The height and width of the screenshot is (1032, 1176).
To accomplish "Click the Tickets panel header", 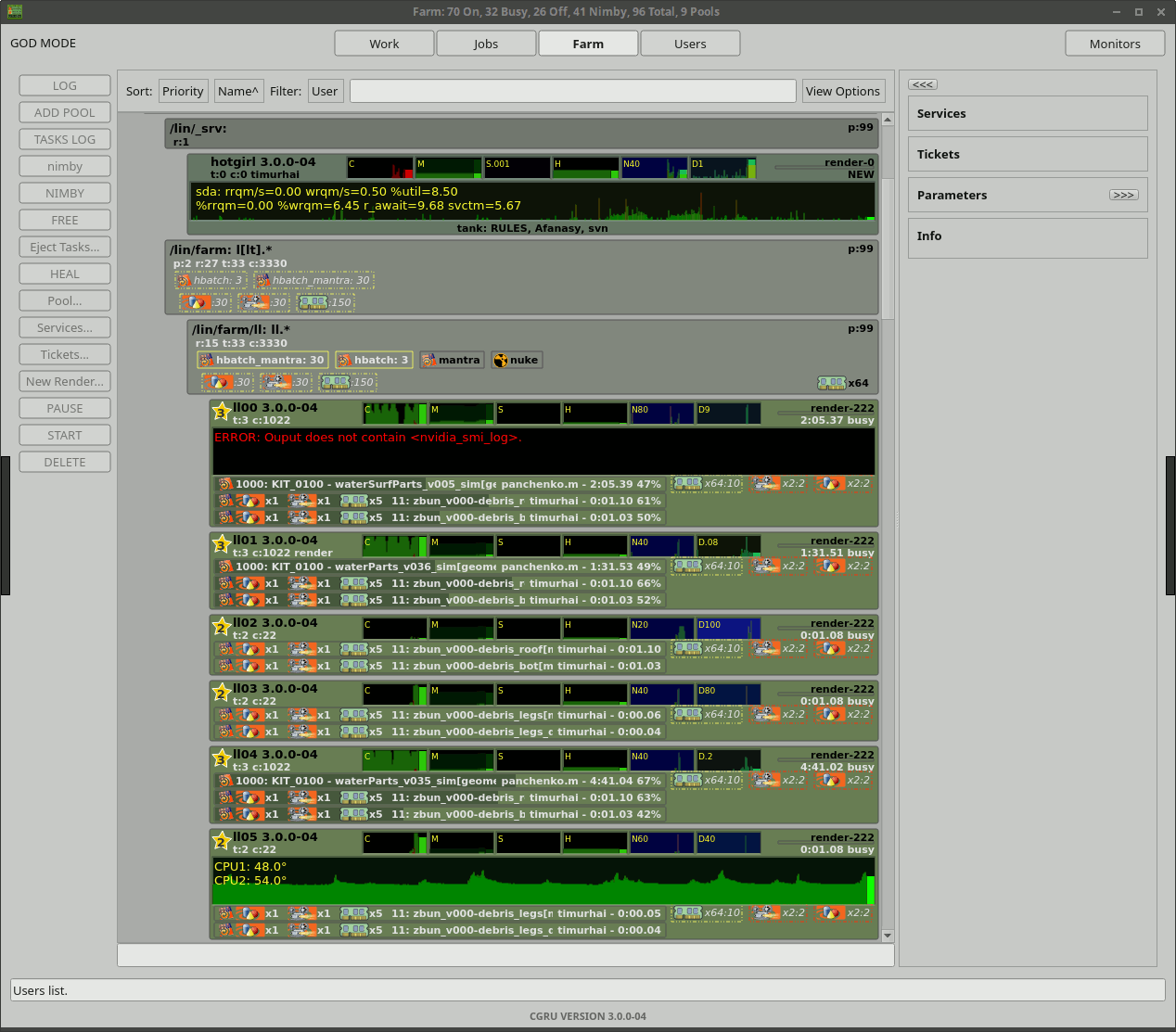I will click(x=1028, y=154).
